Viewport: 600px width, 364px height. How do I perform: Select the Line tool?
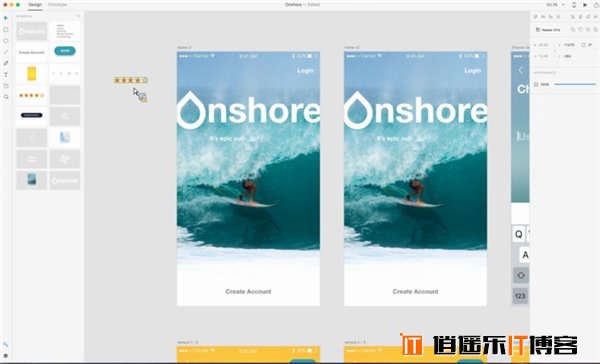click(6, 52)
